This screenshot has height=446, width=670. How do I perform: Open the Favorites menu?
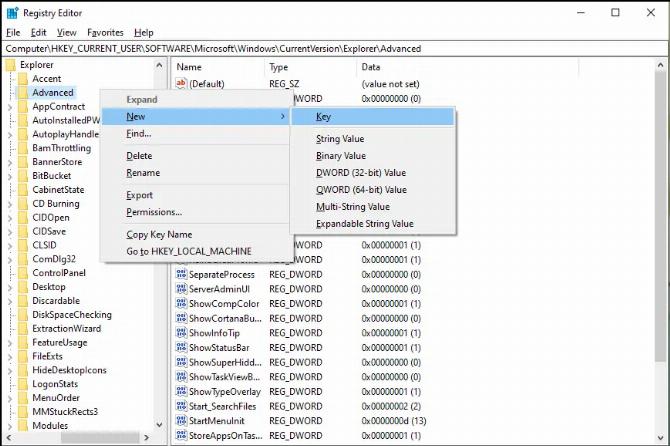[105, 32]
